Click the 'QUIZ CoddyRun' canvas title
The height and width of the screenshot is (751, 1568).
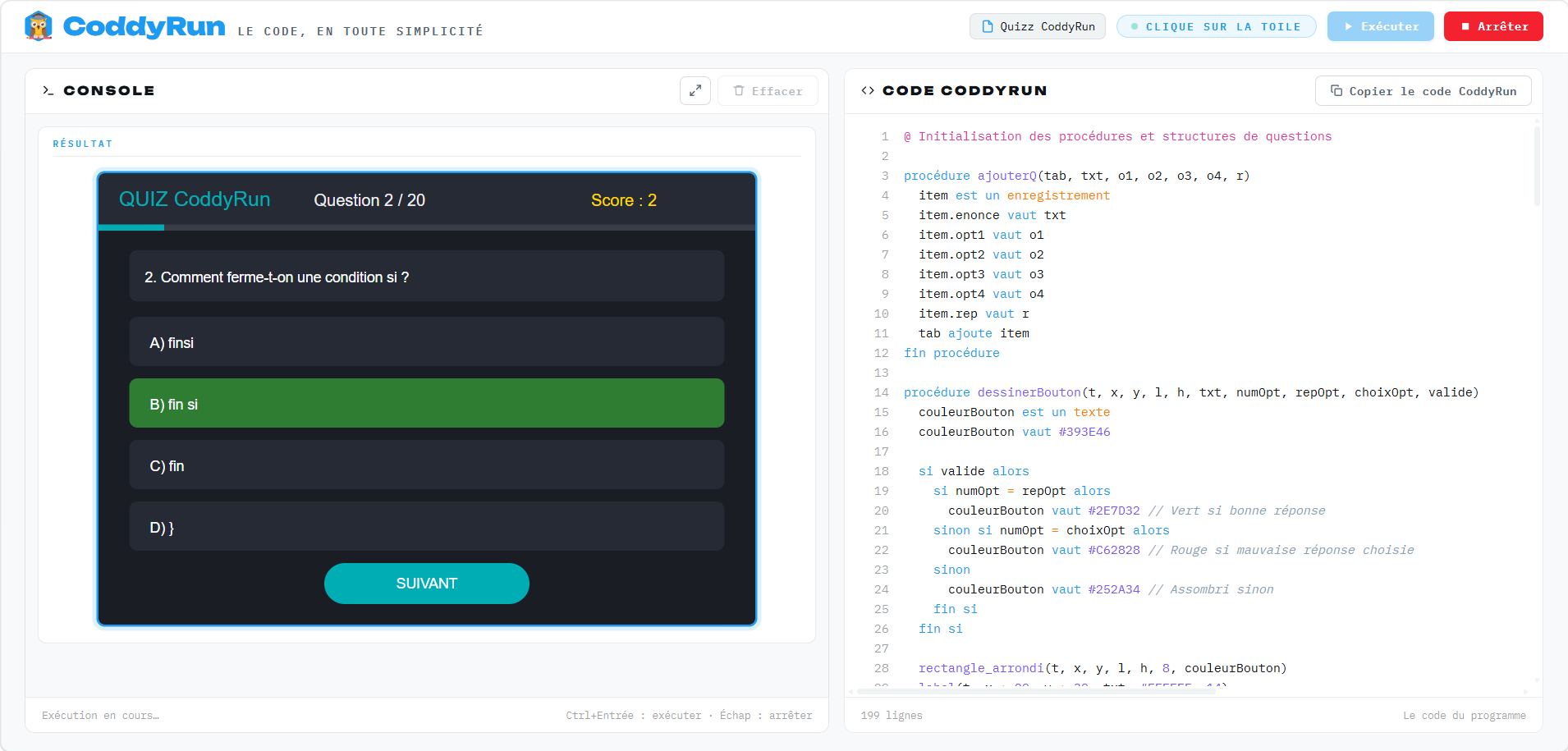[195, 199]
